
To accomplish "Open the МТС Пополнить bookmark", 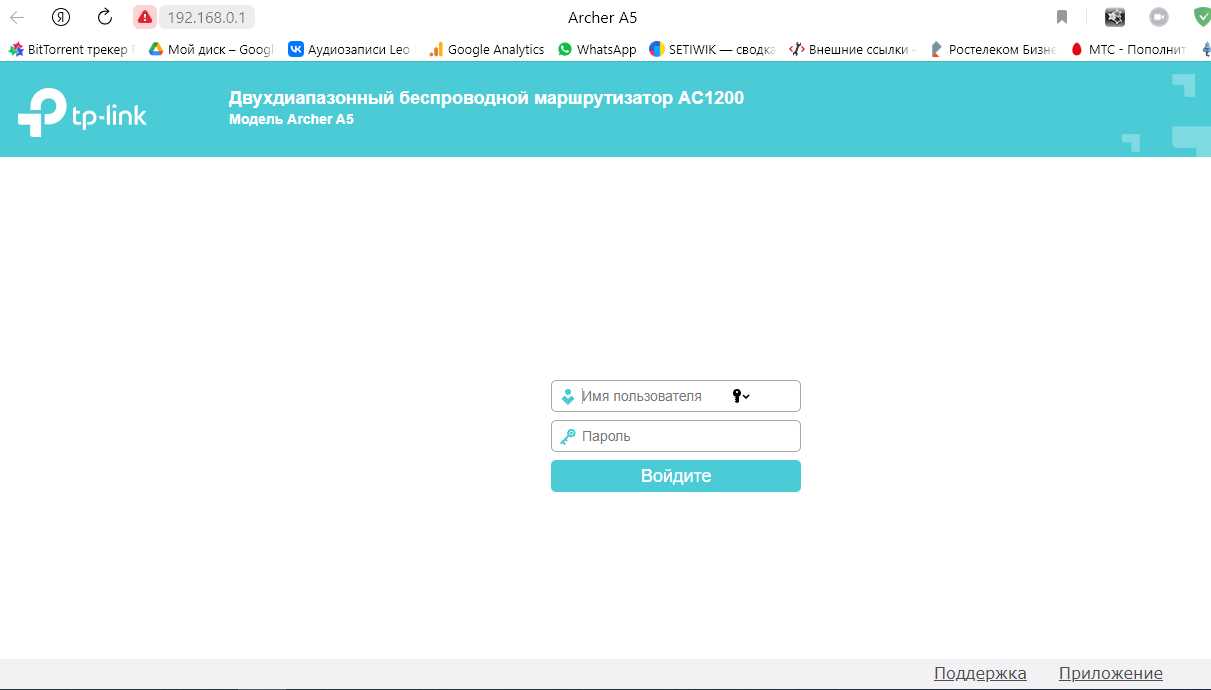I will click(1128, 49).
